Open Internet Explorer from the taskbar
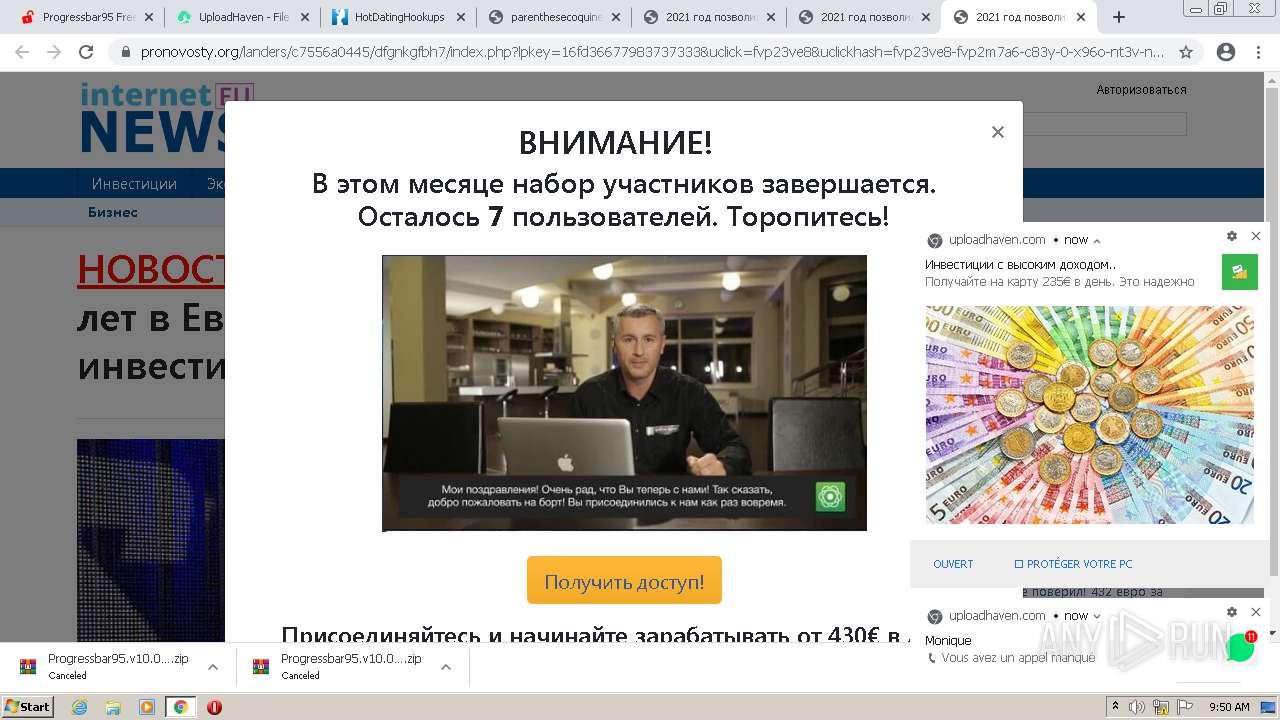The image size is (1280, 720). click(79, 707)
